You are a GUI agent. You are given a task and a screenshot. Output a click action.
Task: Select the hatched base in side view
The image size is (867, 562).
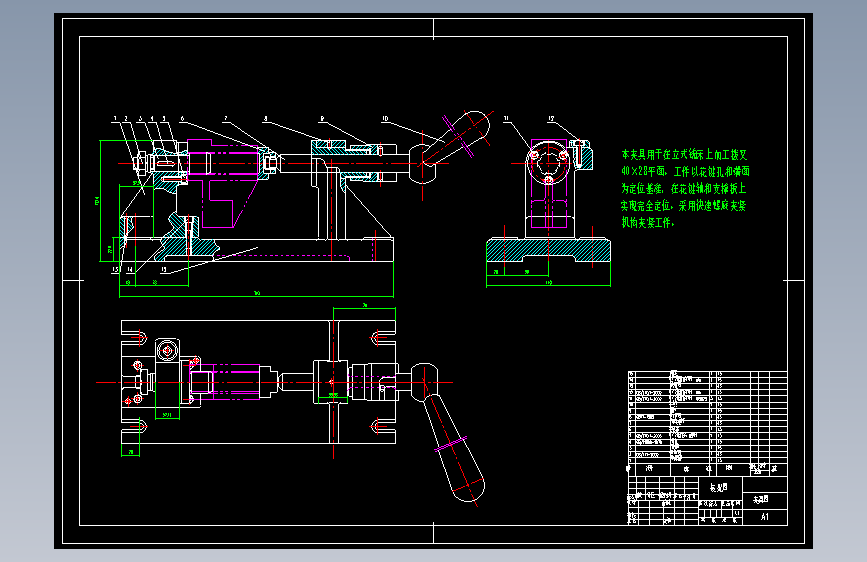(x=549, y=250)
